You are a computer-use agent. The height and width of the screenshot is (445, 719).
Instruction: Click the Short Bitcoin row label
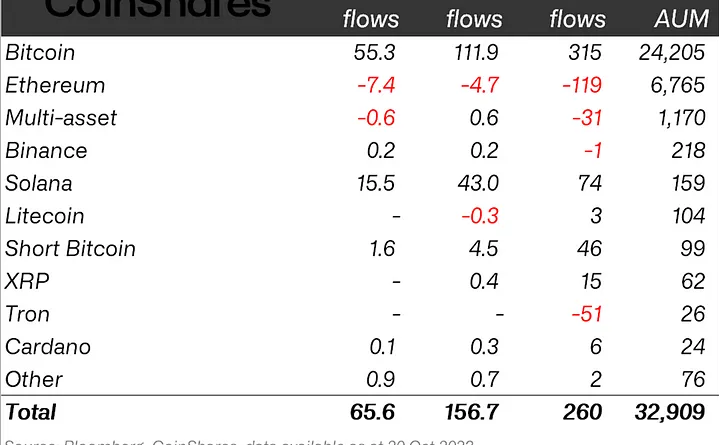pyautogui.click(x=70, y=249)
